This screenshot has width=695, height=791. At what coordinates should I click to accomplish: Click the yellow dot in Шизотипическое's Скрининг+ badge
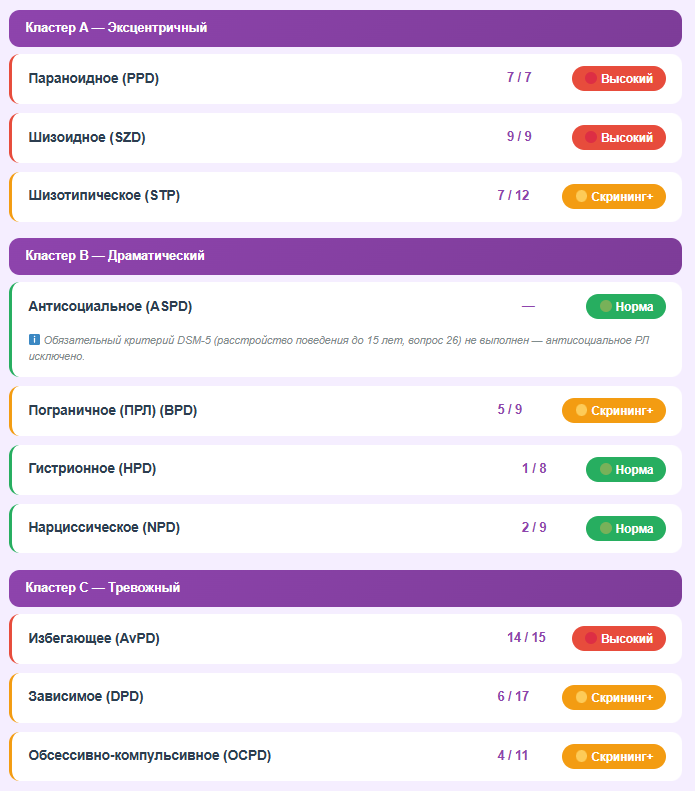pyautogui.click(x=581, y=196)
